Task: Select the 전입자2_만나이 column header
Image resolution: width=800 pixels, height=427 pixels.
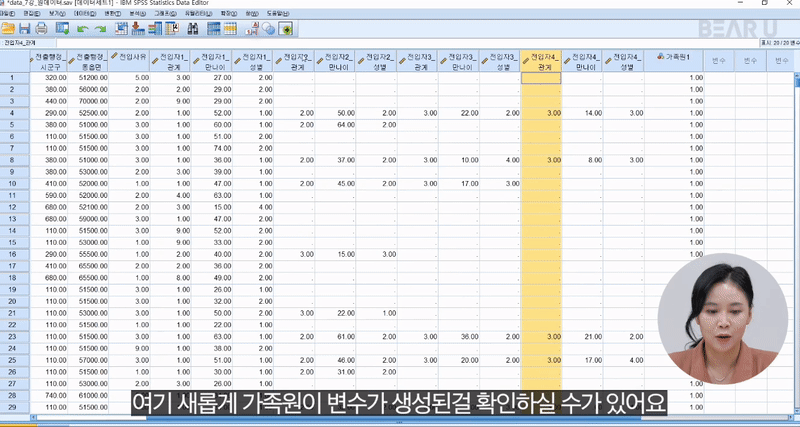Action: [335, 61]
